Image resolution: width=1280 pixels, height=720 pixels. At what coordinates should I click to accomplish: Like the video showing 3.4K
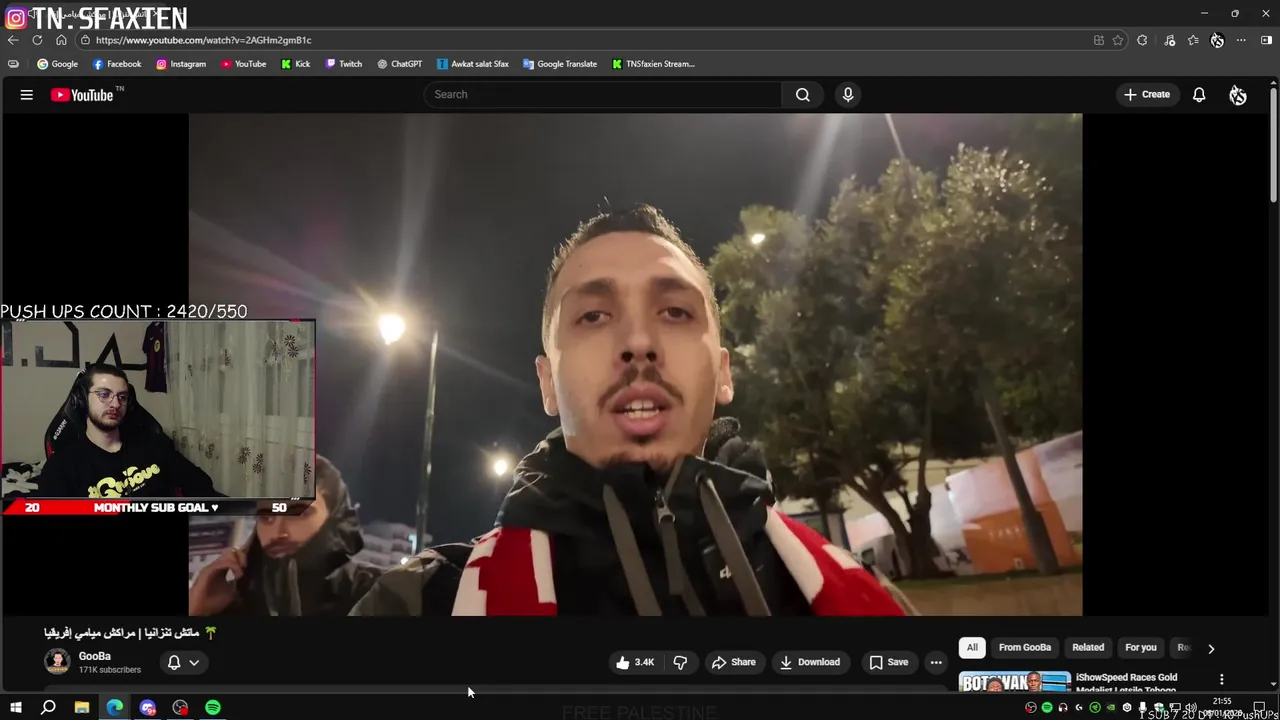(x=635, y=662)
